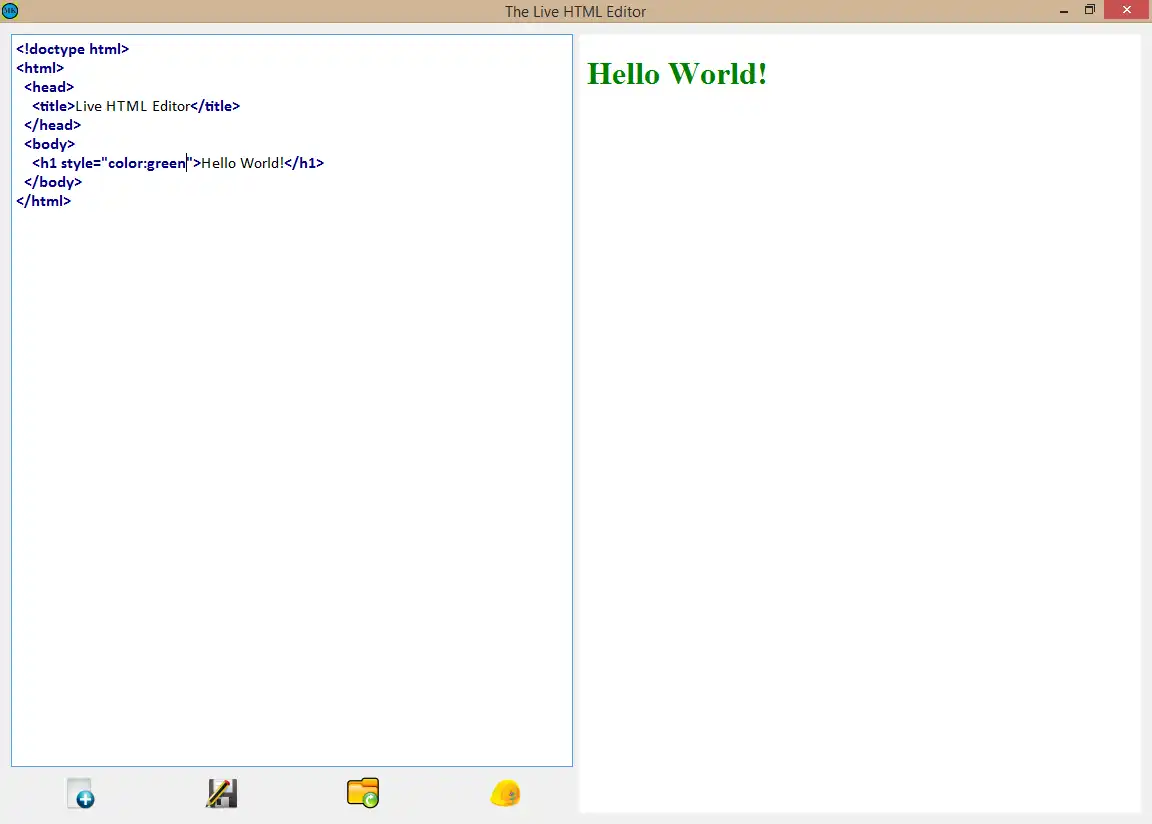Open a file with the folder icon
The image size is (1152, 824).
click(x=363, y=792)
